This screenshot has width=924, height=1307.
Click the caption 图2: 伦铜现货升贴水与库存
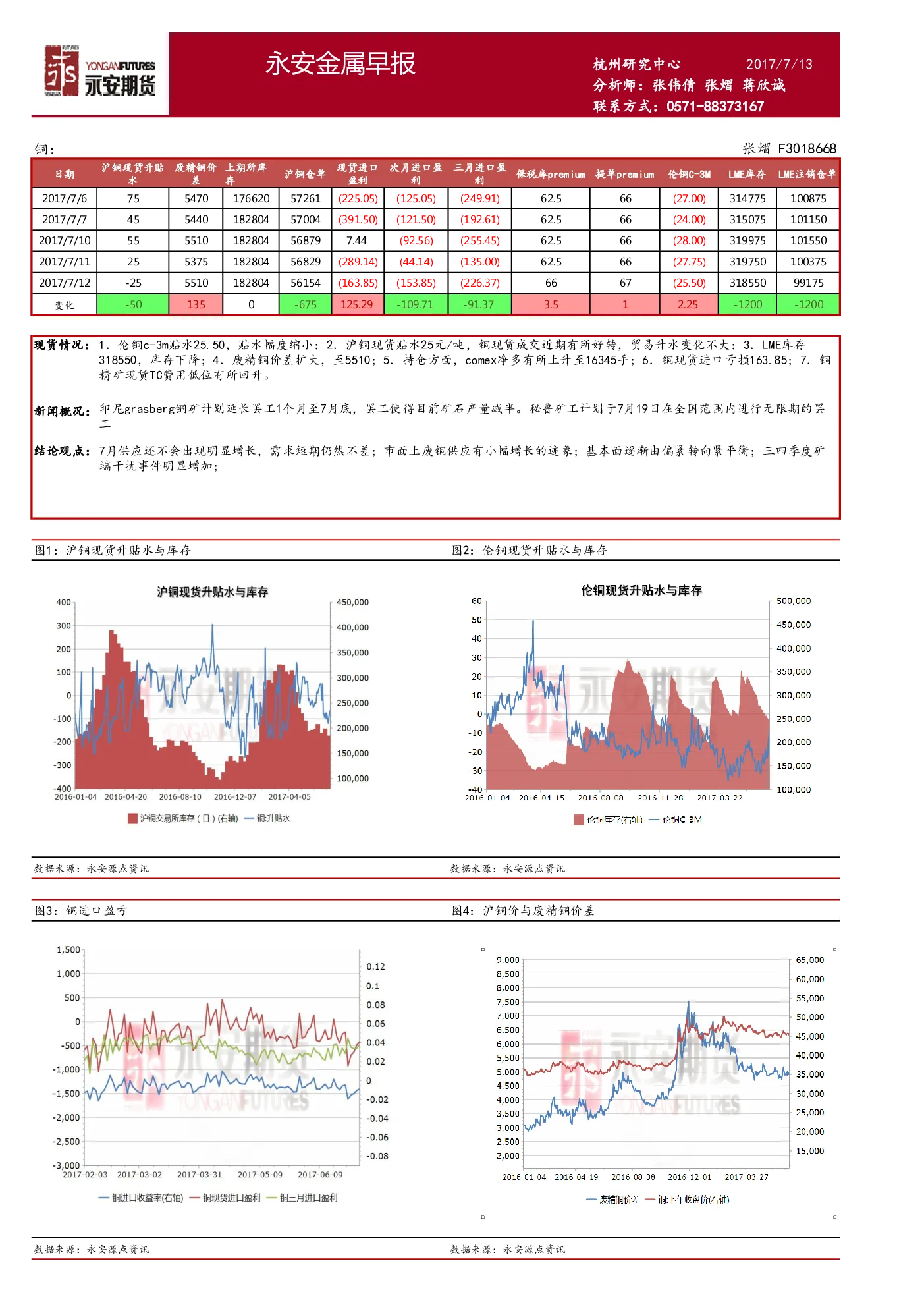530,550
